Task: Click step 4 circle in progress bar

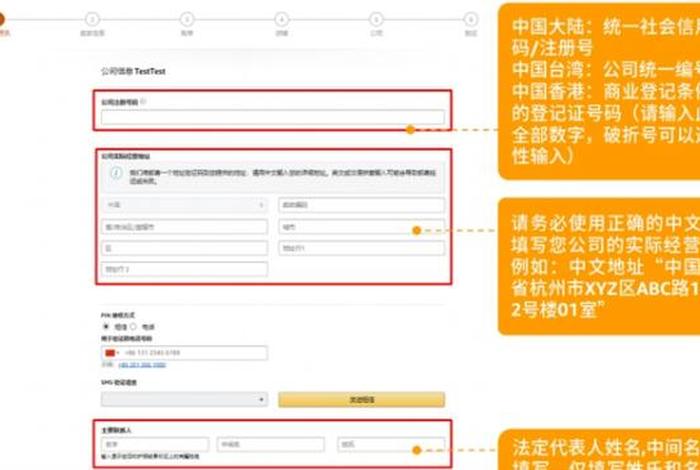Action: pos(281,20)
